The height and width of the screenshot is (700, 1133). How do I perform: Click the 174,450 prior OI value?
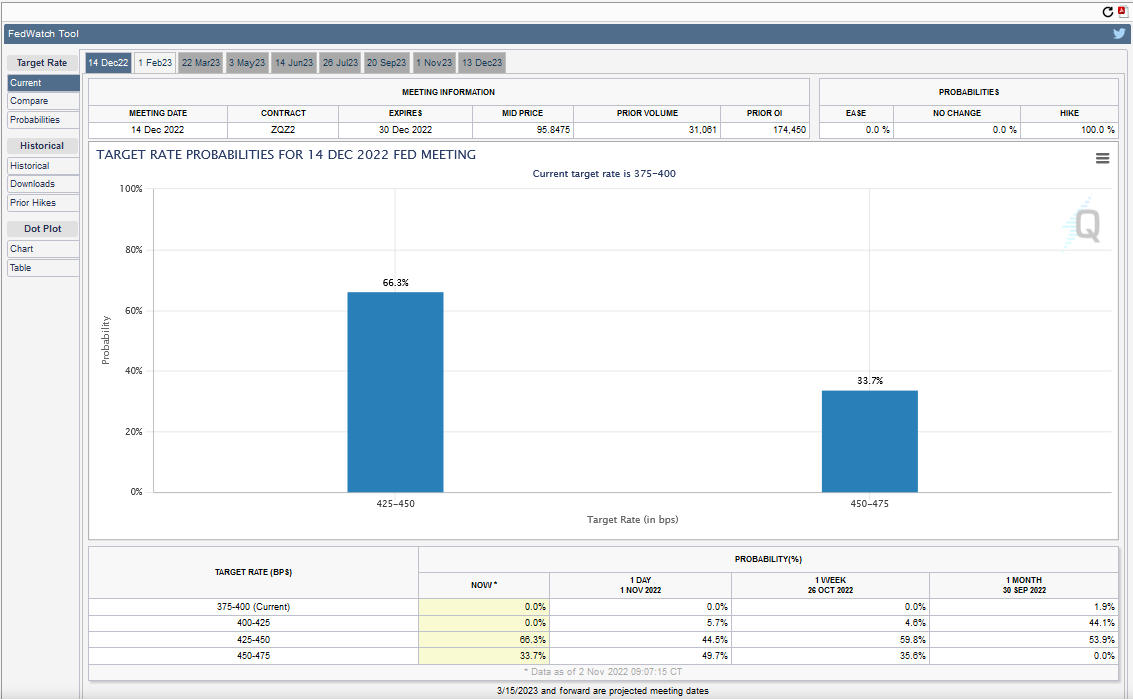pos(789,130)
